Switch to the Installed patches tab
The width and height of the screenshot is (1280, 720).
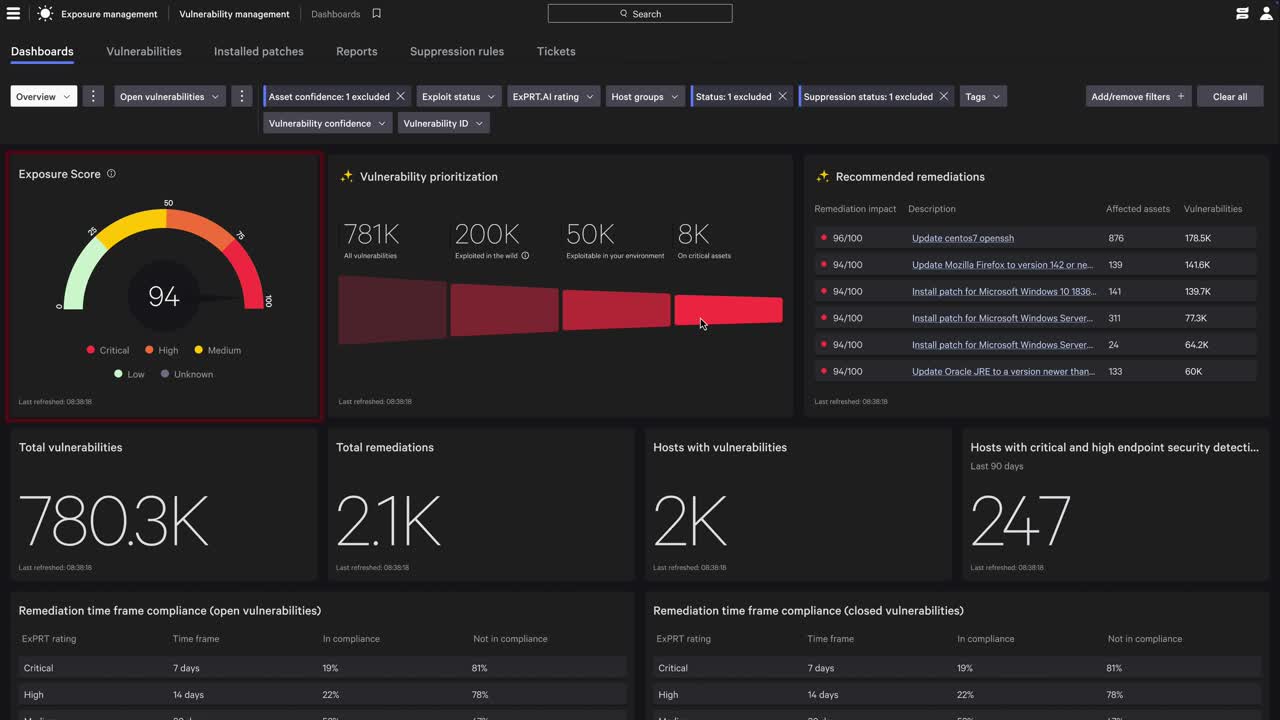click(x=258, y=51)
